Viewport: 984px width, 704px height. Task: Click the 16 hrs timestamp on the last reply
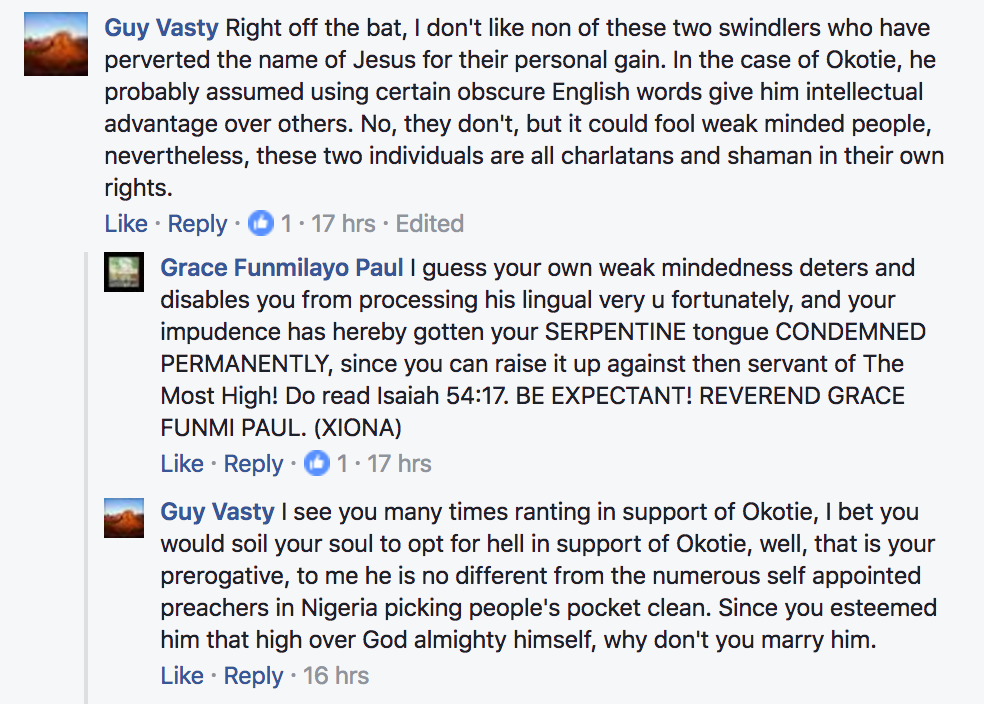click(337, 676)
